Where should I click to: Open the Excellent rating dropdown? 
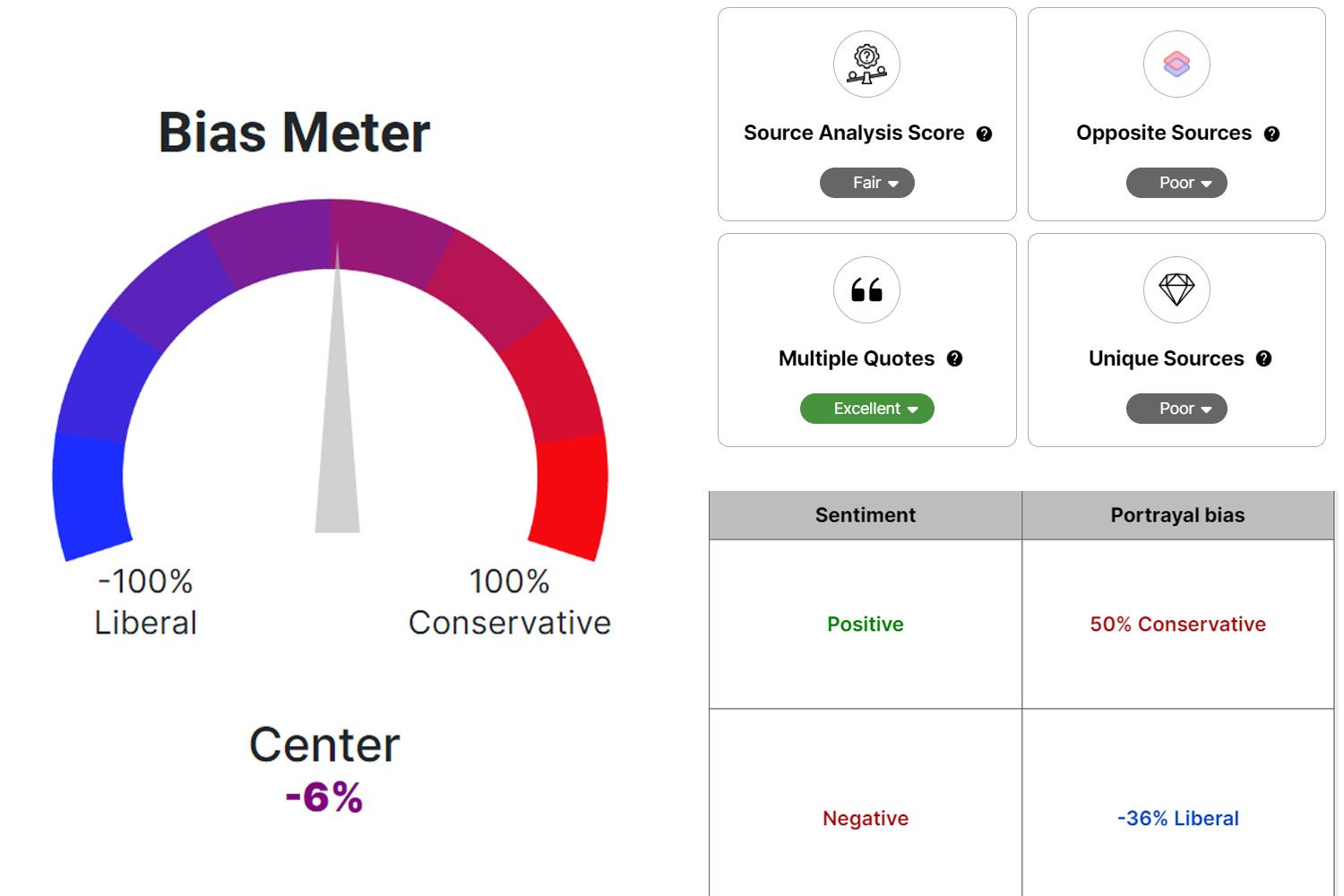(x=866, y=409)
